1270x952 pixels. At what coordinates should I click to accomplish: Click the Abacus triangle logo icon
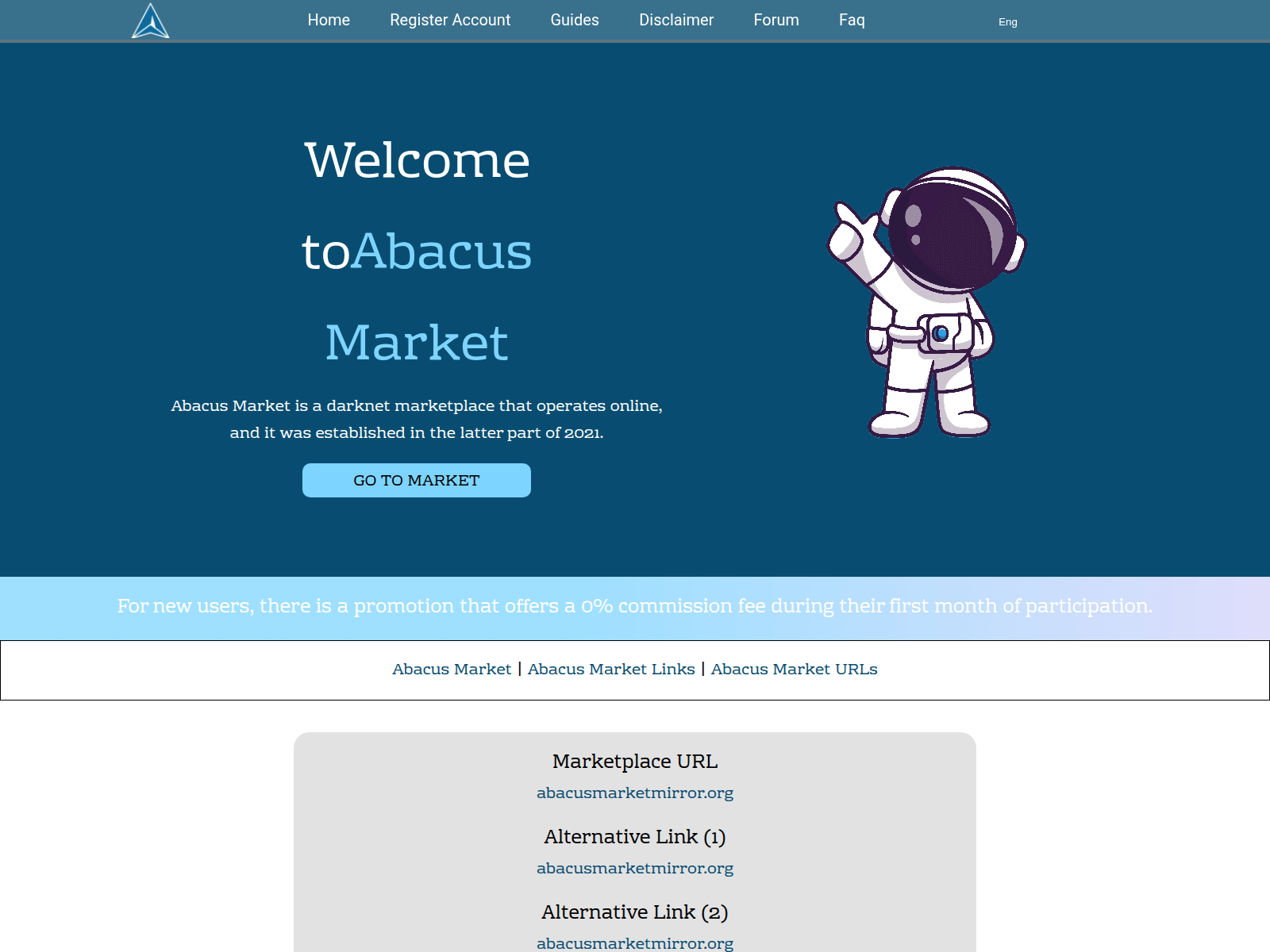pos(150,21)
